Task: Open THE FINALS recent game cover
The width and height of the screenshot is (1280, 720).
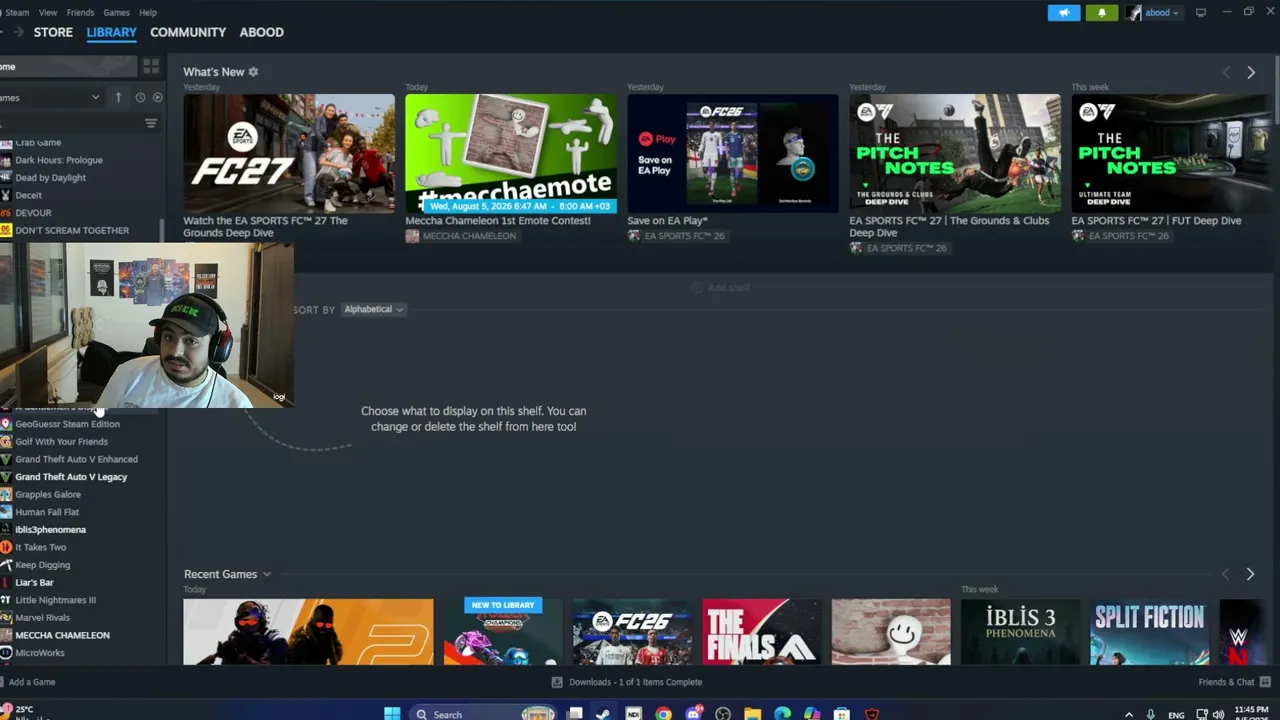Action: 761,632
